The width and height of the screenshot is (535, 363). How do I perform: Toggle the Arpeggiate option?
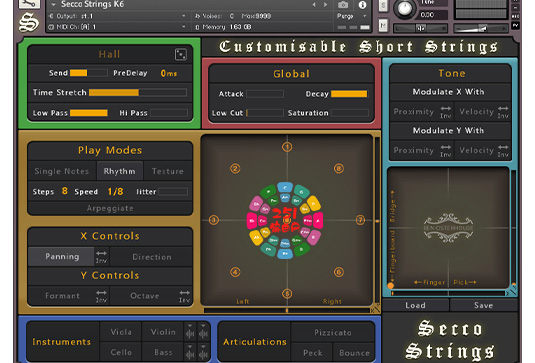110,208
